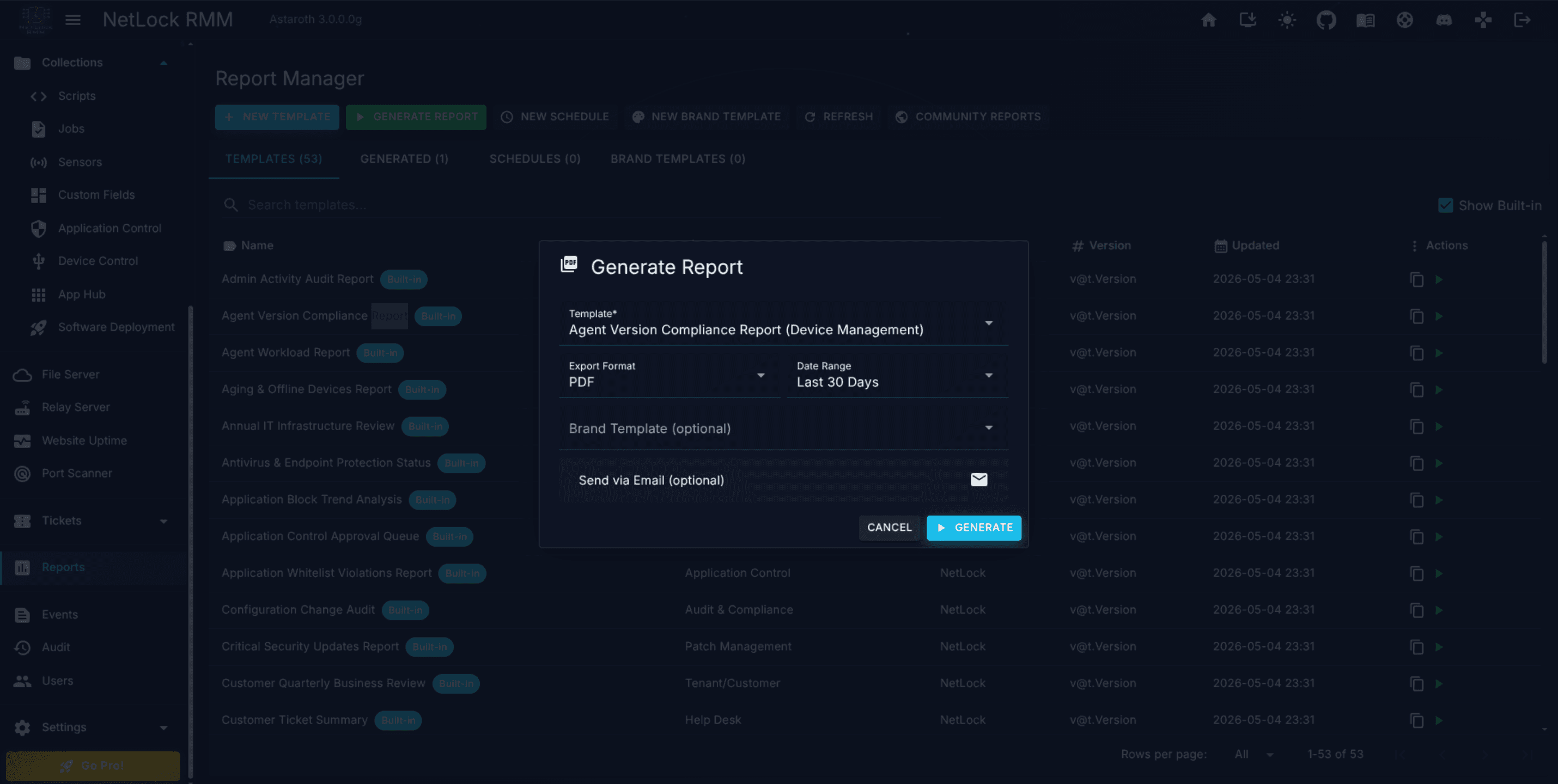
Task: Click the support lifebuoy icon in header
Action: (1404, 20)
